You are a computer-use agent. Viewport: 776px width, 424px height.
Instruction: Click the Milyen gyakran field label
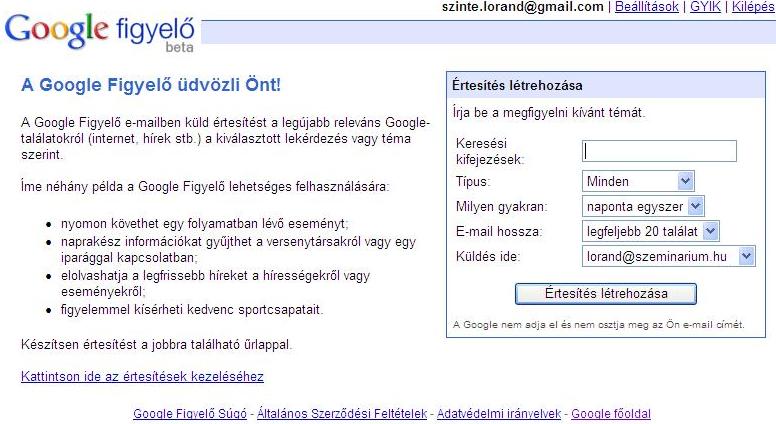click(x=501, y=207)
